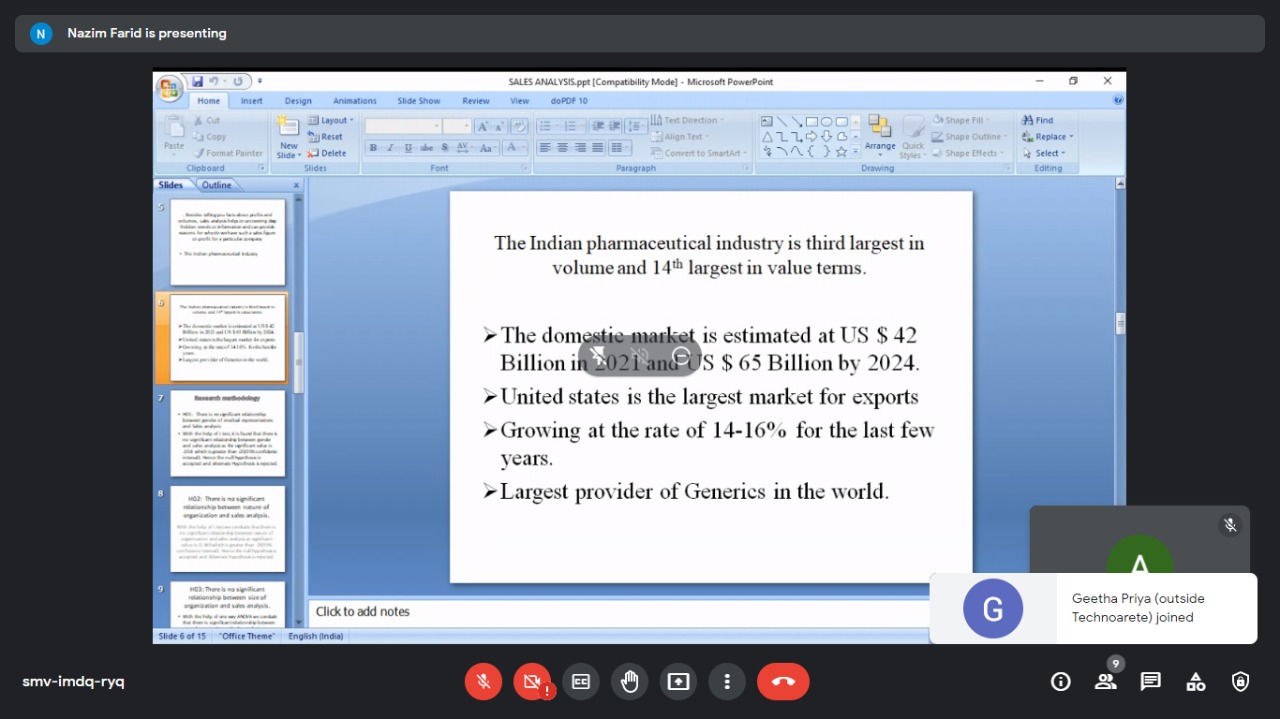The image size is (1280, 719).
Task: Open the font size combo box
Action: tap(457, 126)
